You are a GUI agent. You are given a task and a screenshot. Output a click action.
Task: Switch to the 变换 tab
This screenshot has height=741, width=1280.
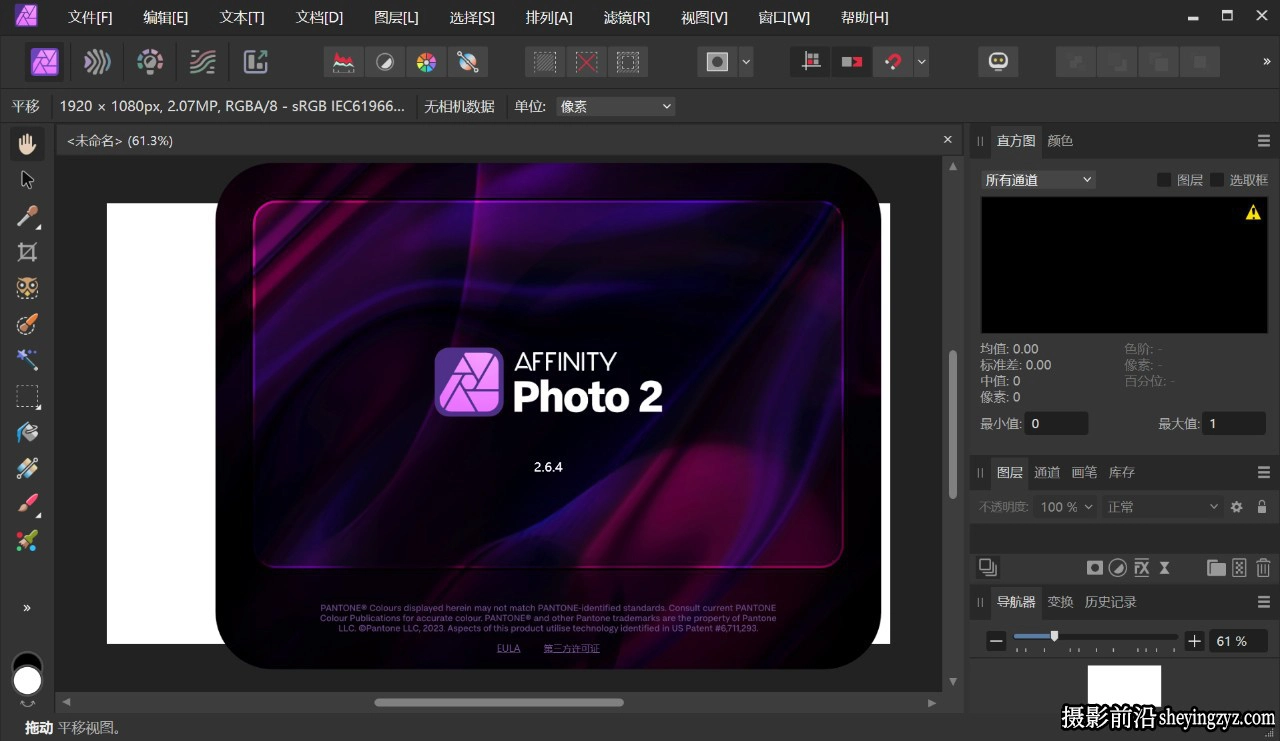1060,602
